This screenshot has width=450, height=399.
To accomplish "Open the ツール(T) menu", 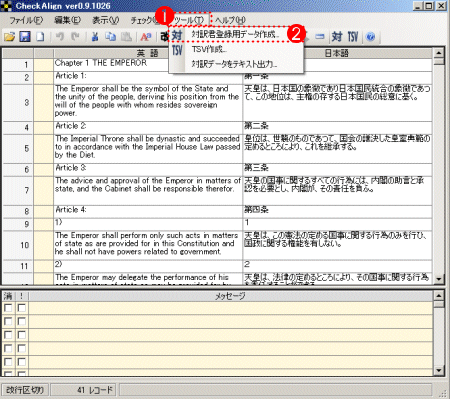I will tap(189, 20).
